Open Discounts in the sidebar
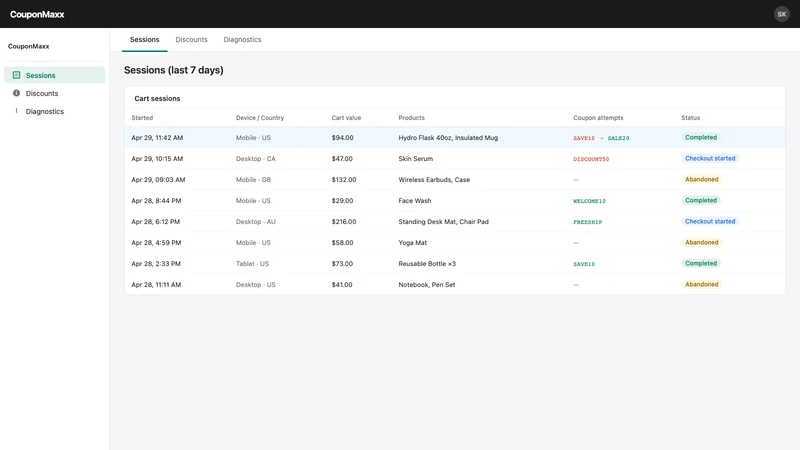Screen dimensions: 800x450 point(55,93)
